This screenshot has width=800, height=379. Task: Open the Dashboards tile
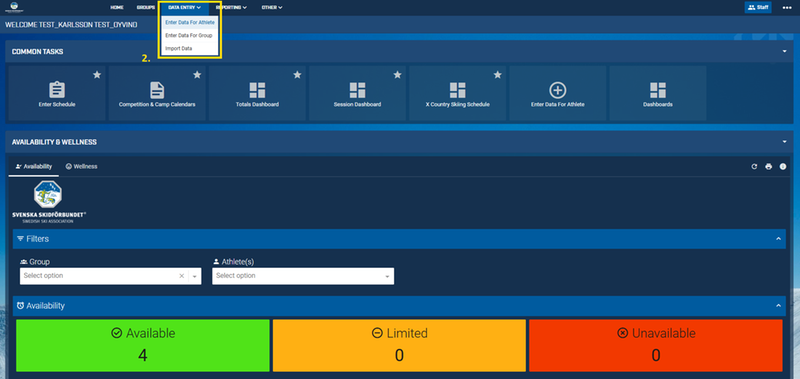tap(658, 93)
